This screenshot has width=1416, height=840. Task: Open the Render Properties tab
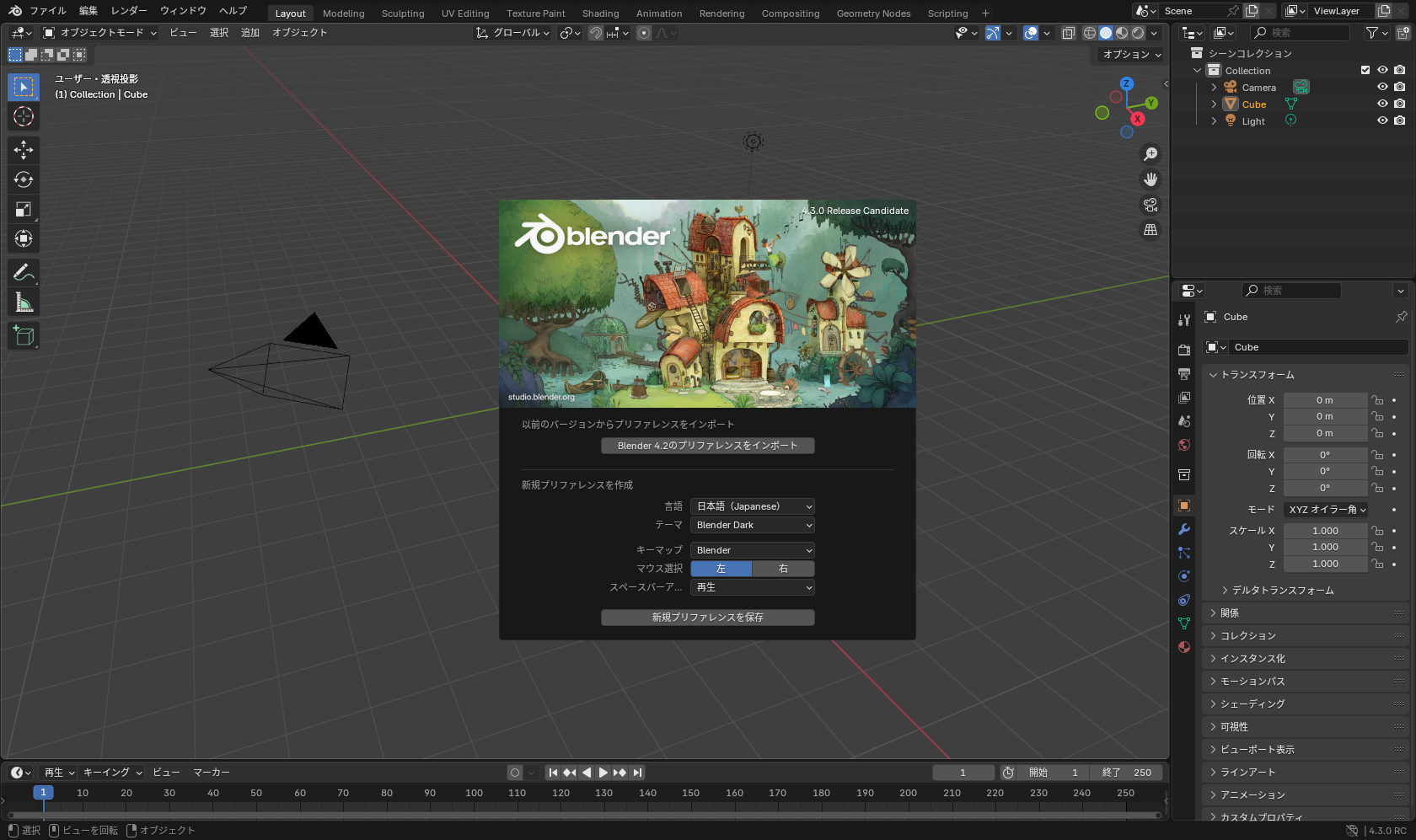1183,349
